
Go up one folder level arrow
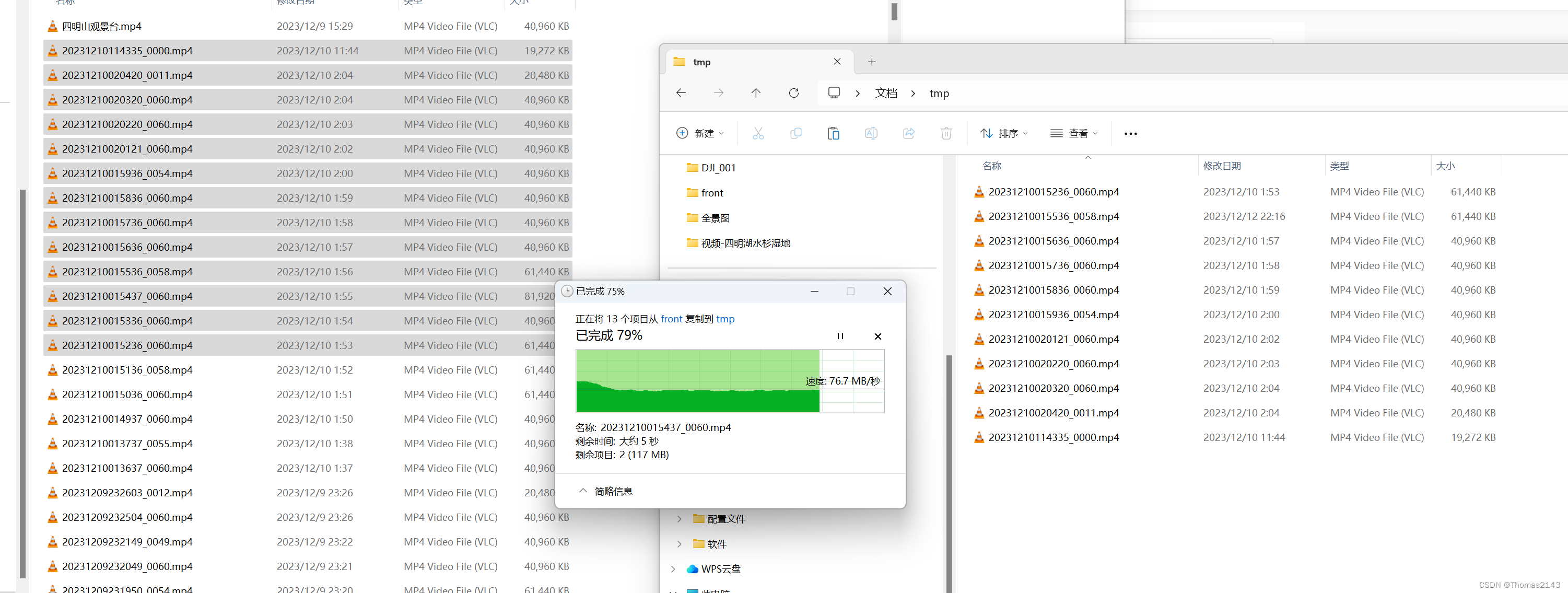pyautogui.click(x=756, y=93)
